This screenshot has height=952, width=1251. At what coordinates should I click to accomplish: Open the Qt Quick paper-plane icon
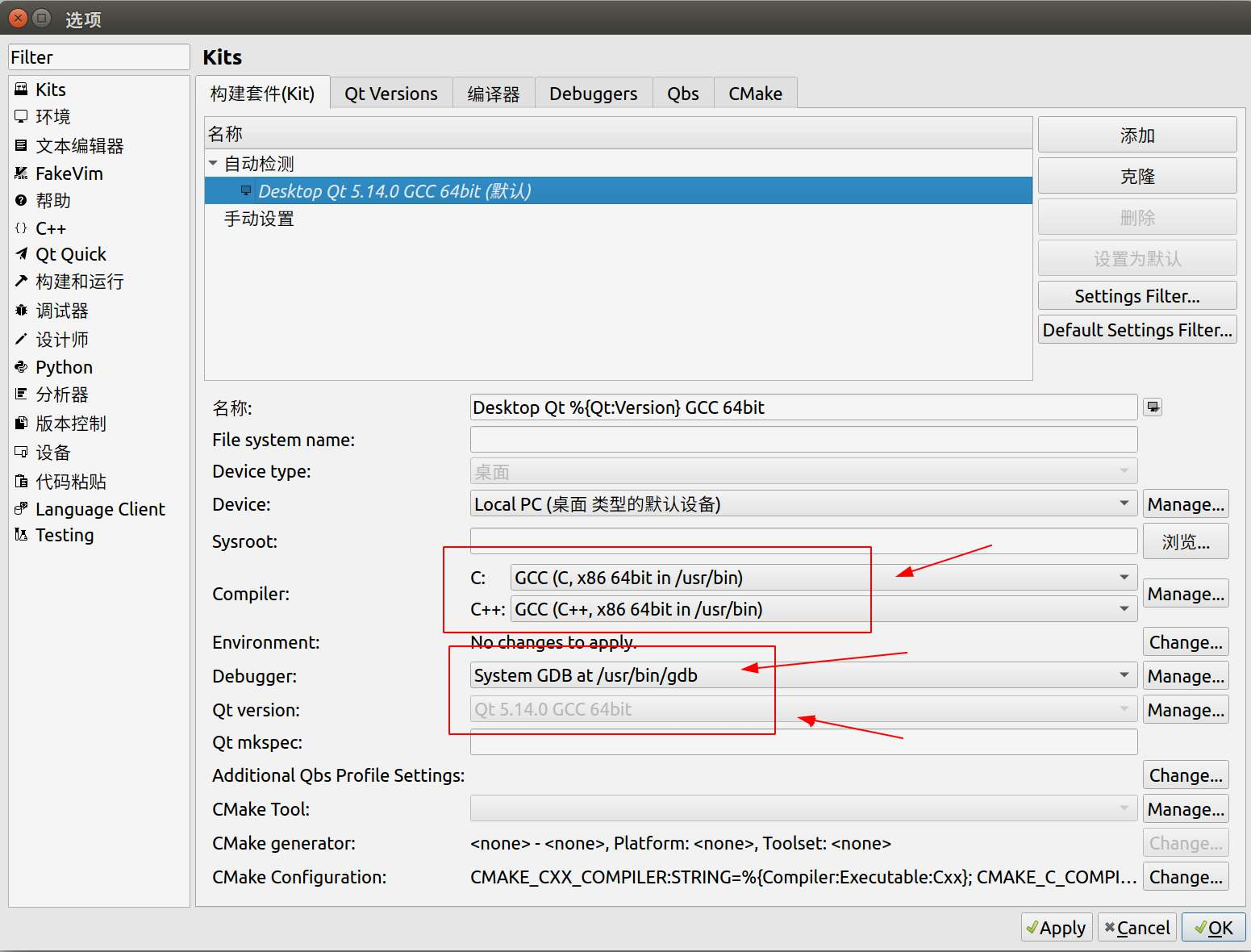click(x=21, y=254)
